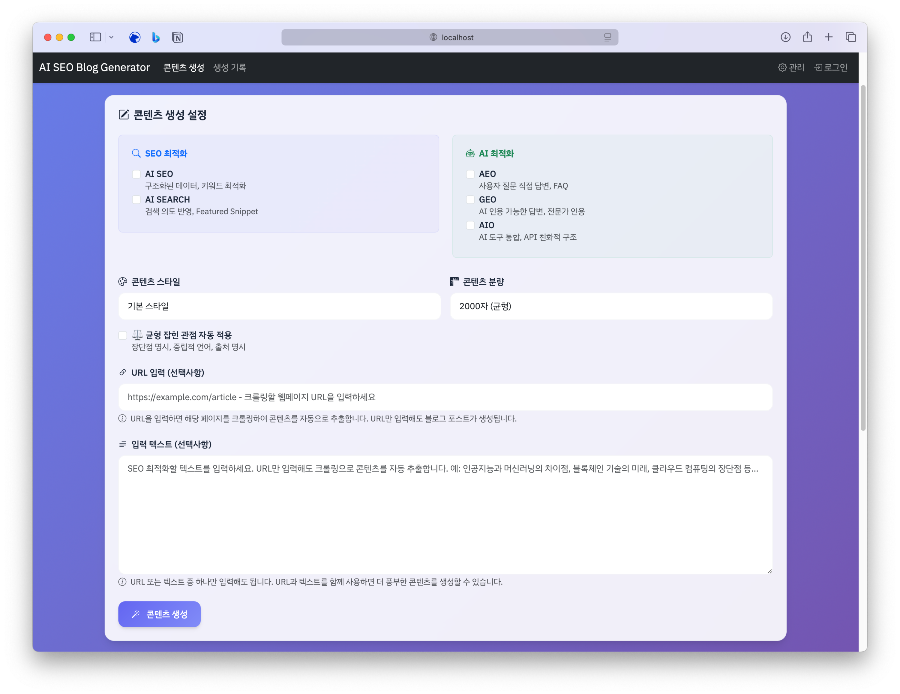The width and height of the screenshot is (900, 694).
Task: Click the 로그인 link at top right
Action: tap(838, 67)
